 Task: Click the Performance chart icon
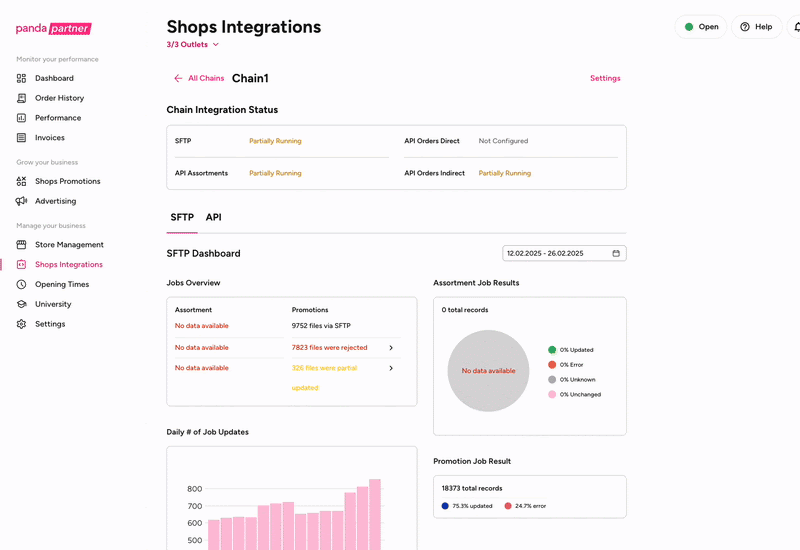(22, 118)
